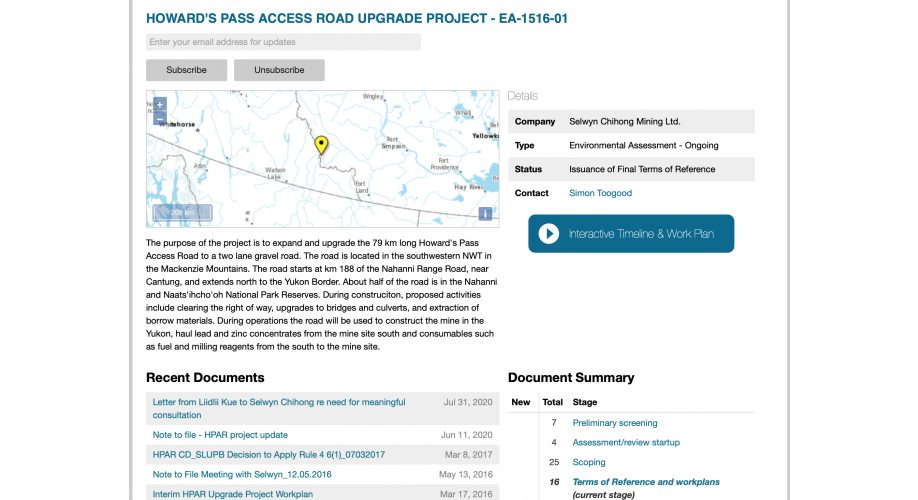
Task: Zoom out on the map
Action: [160, 118]
